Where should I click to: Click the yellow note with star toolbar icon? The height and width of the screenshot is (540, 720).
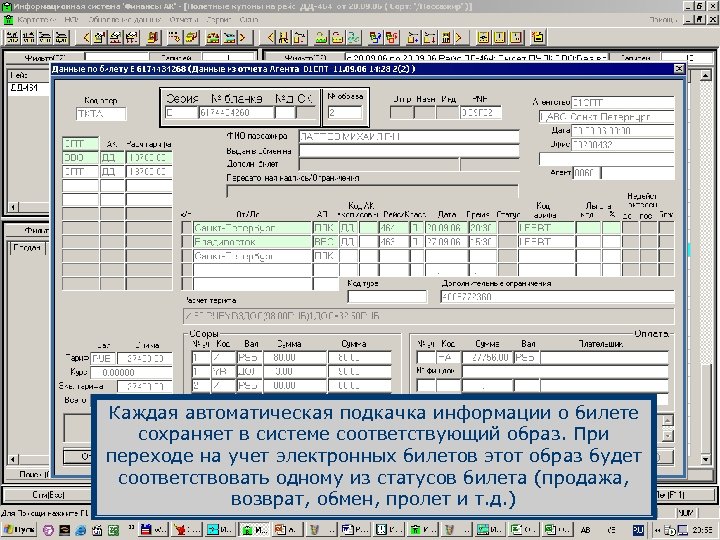coord(537,38)
